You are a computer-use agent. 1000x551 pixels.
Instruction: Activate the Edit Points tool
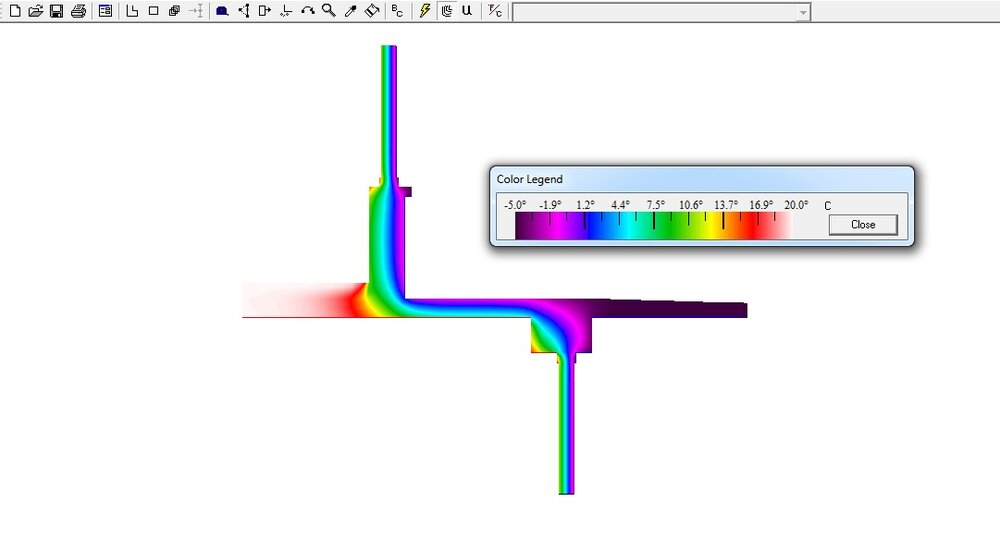[x=243, y=11]
